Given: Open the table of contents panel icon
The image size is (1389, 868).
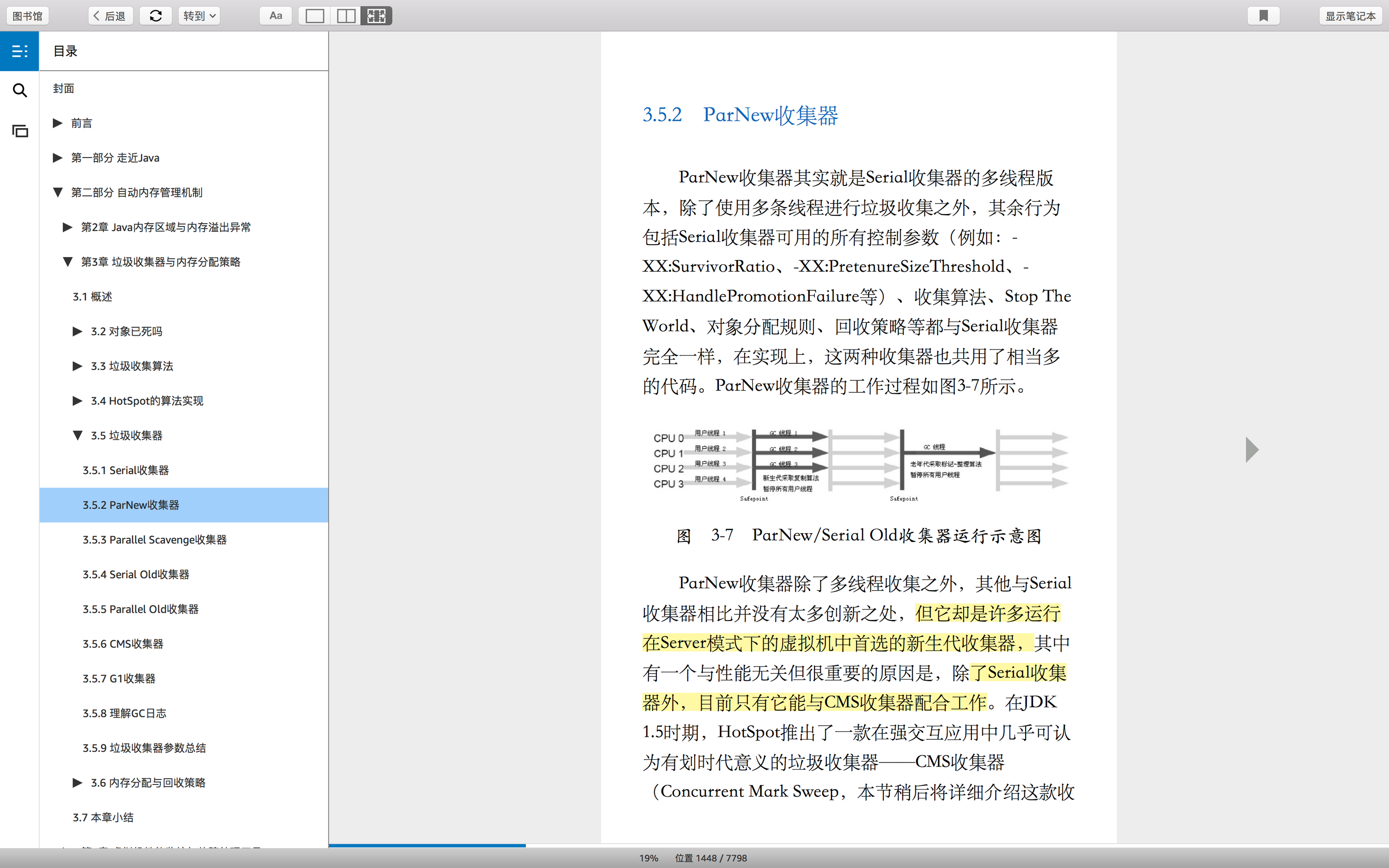Looking at the screenshot, I should tap(19, 51).
